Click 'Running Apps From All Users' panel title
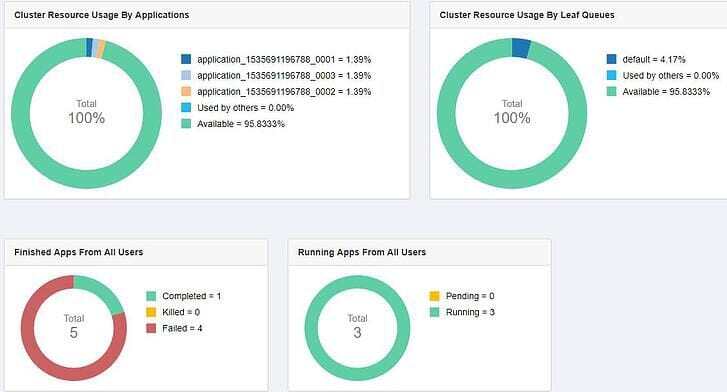The image size is (727, 392). point(362,252)
